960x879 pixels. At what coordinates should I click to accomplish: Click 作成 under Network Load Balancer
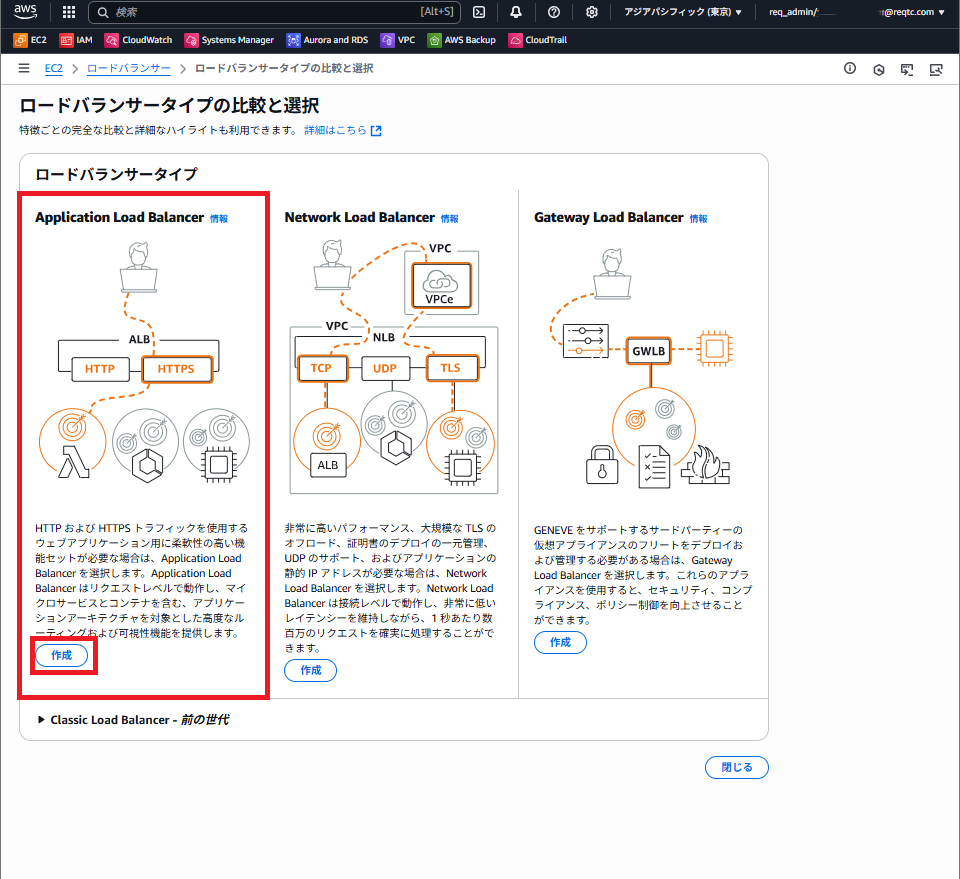click(x=310, y=670)
